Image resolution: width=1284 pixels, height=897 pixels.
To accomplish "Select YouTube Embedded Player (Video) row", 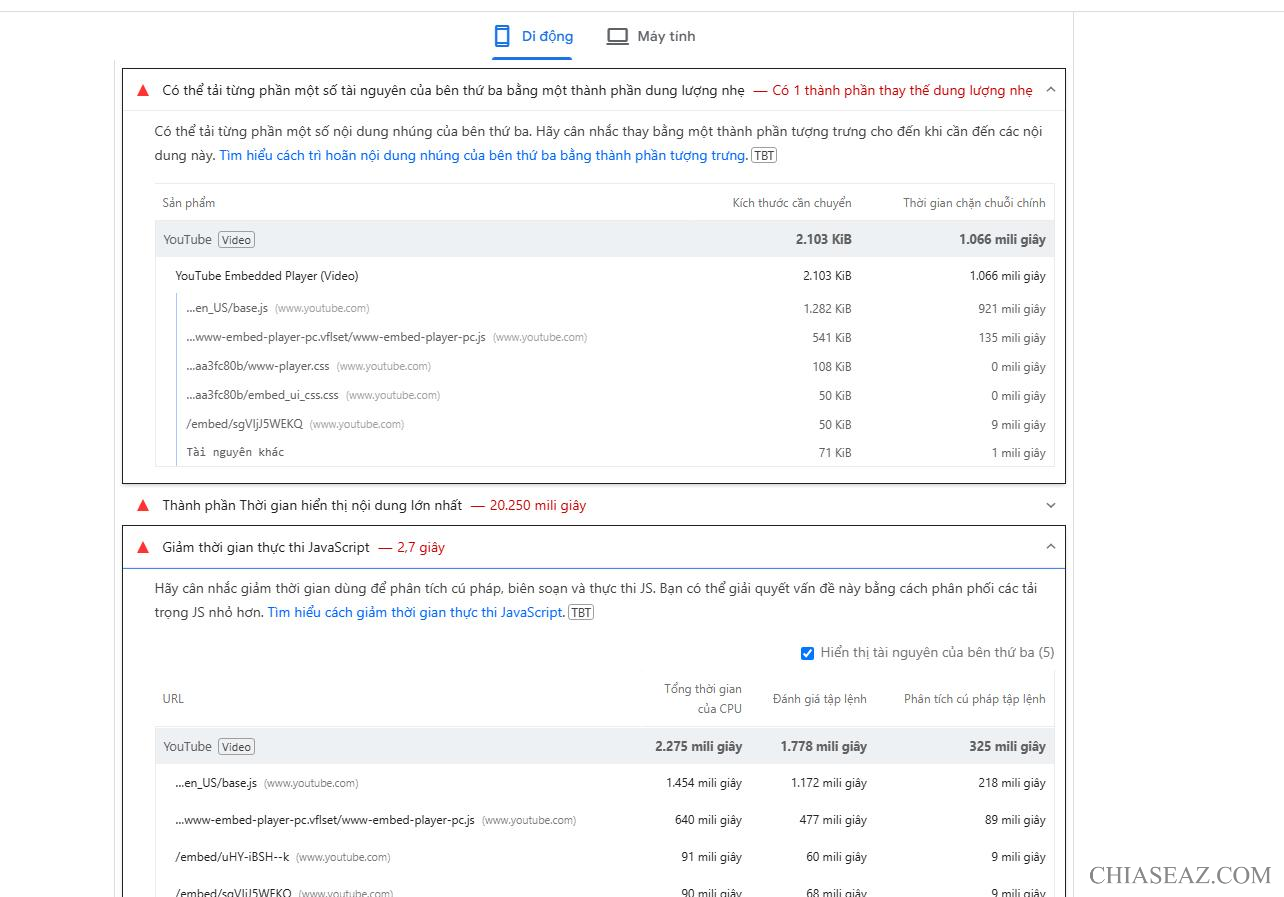I will 604,276.
